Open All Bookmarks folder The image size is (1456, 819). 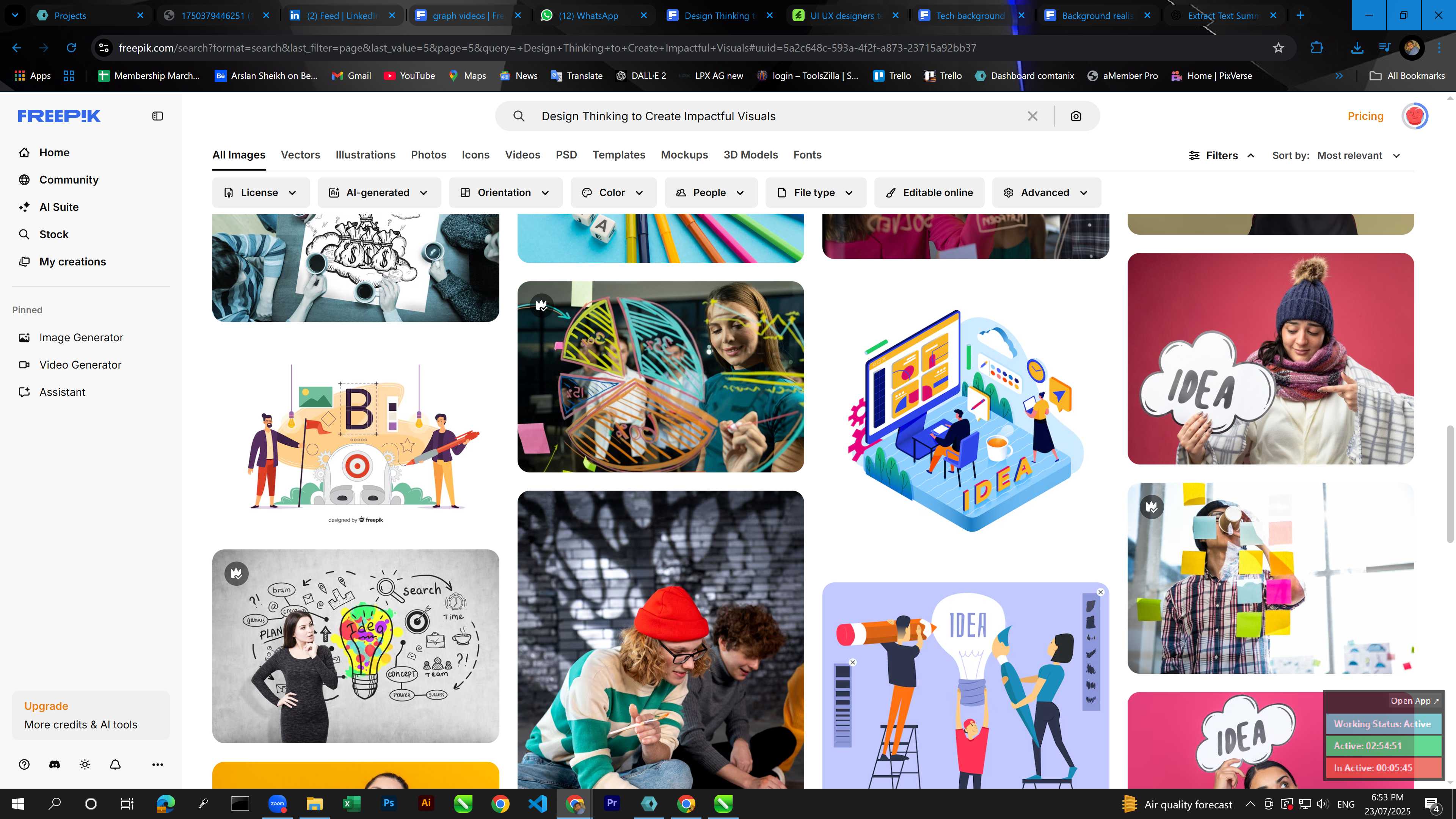pyautogui.click(x=1407, y=76)
